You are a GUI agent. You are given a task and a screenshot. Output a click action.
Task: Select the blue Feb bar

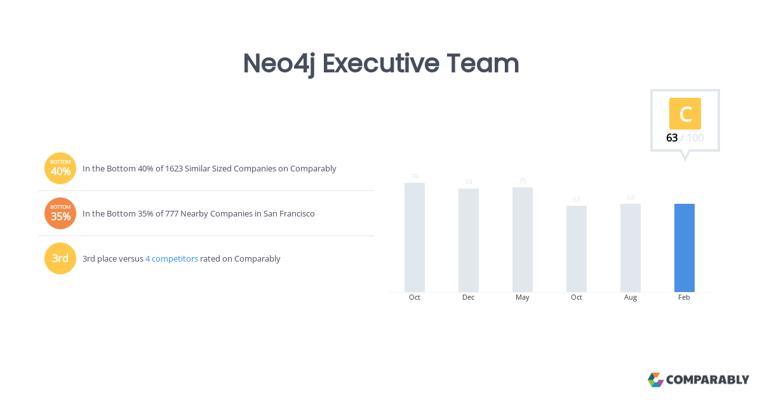684,248
